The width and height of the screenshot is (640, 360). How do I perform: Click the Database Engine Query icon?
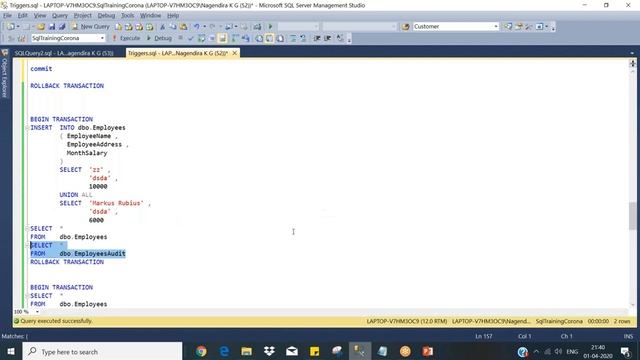(x=118, y=27)
